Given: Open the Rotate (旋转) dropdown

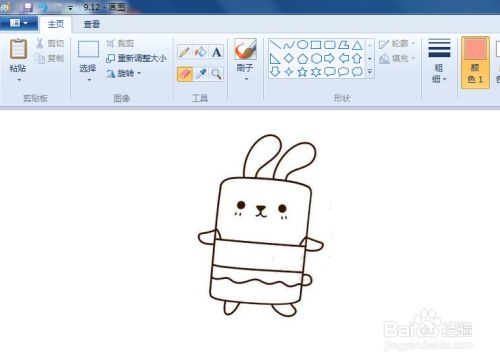Looking at the screenshot, I should click(x=124, y=73).
